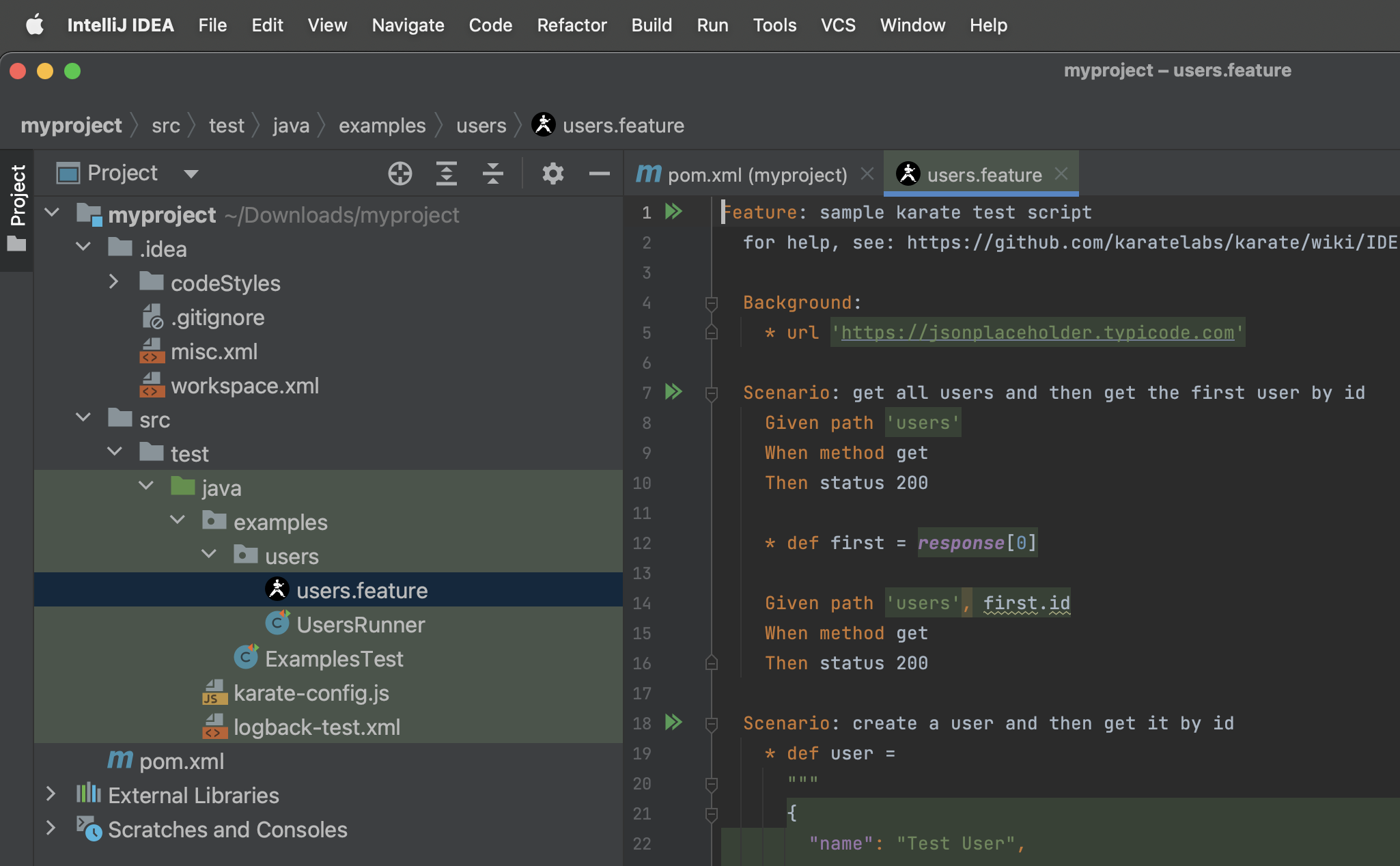Screen dimensions: 1400x866
Task: Fold the Scenario block at line 7
Action: click(712, 393)
